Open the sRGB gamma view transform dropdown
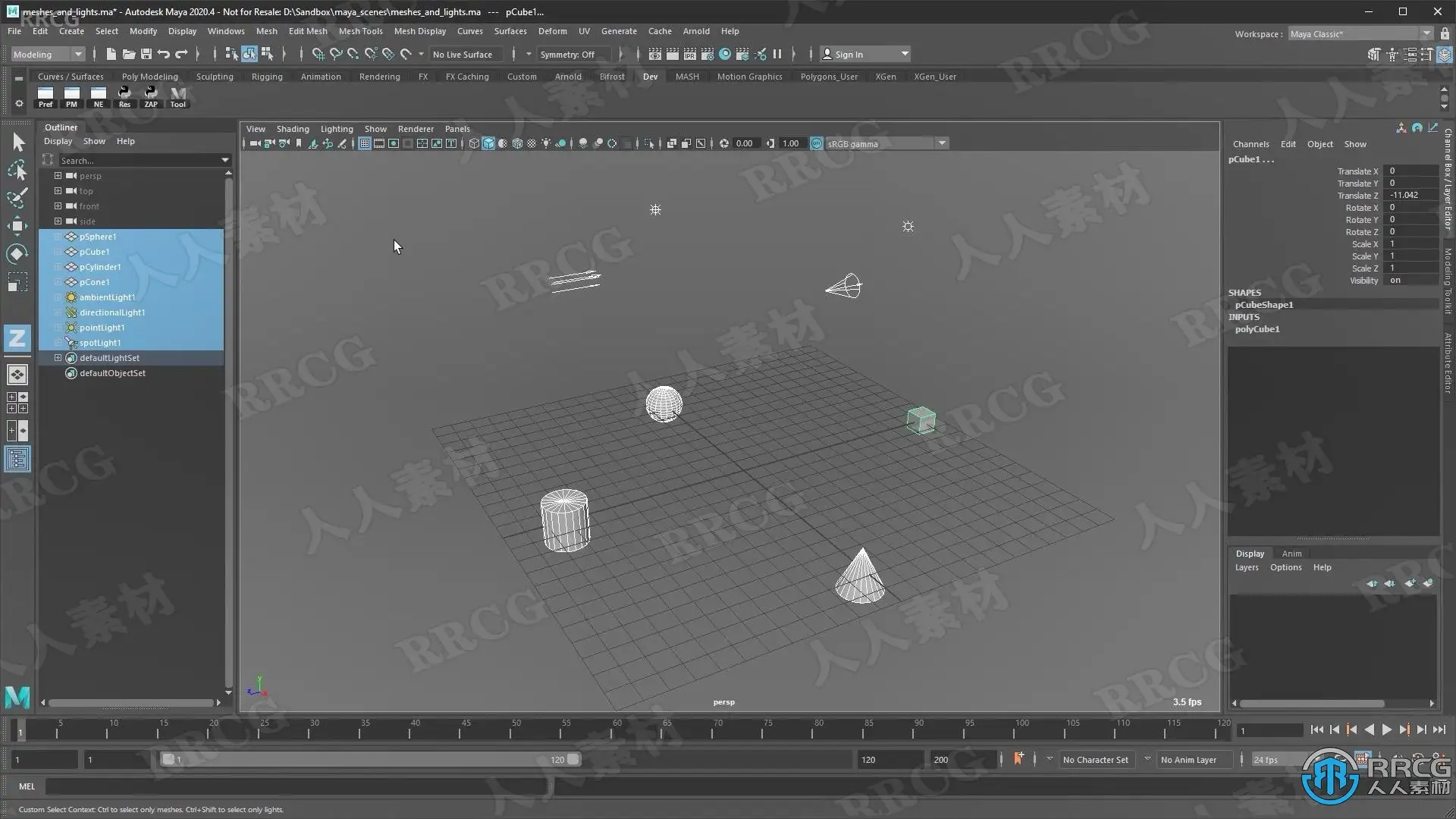Viewport: 1456px width, 819px height. 942,143
